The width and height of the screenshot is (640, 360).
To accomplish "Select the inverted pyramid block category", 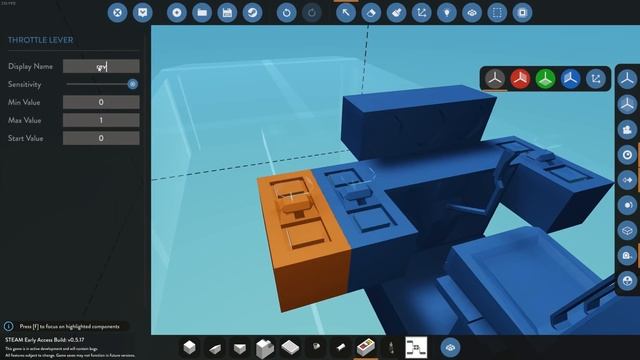I will click(x=240, y=348).
